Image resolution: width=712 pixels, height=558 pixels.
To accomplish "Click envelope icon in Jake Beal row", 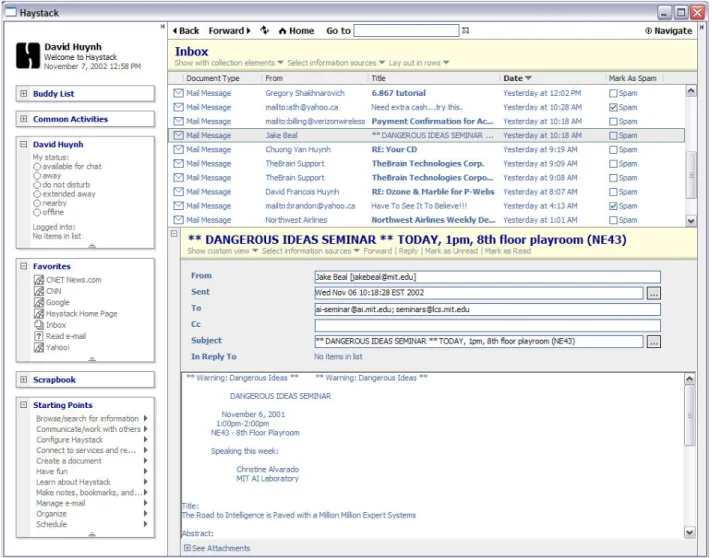I will pyautogui.click(x=178, y=135).
